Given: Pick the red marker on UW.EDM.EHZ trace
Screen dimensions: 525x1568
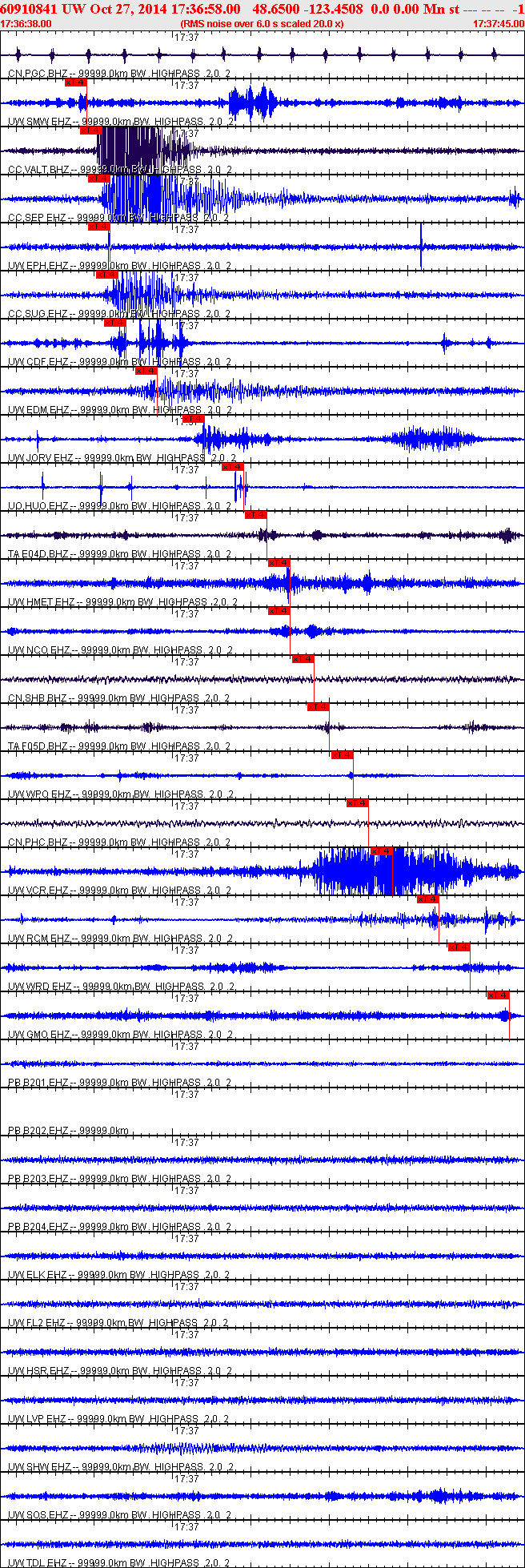Looking at the screenshot, I should pyautogui.click(x=146, y=370).
